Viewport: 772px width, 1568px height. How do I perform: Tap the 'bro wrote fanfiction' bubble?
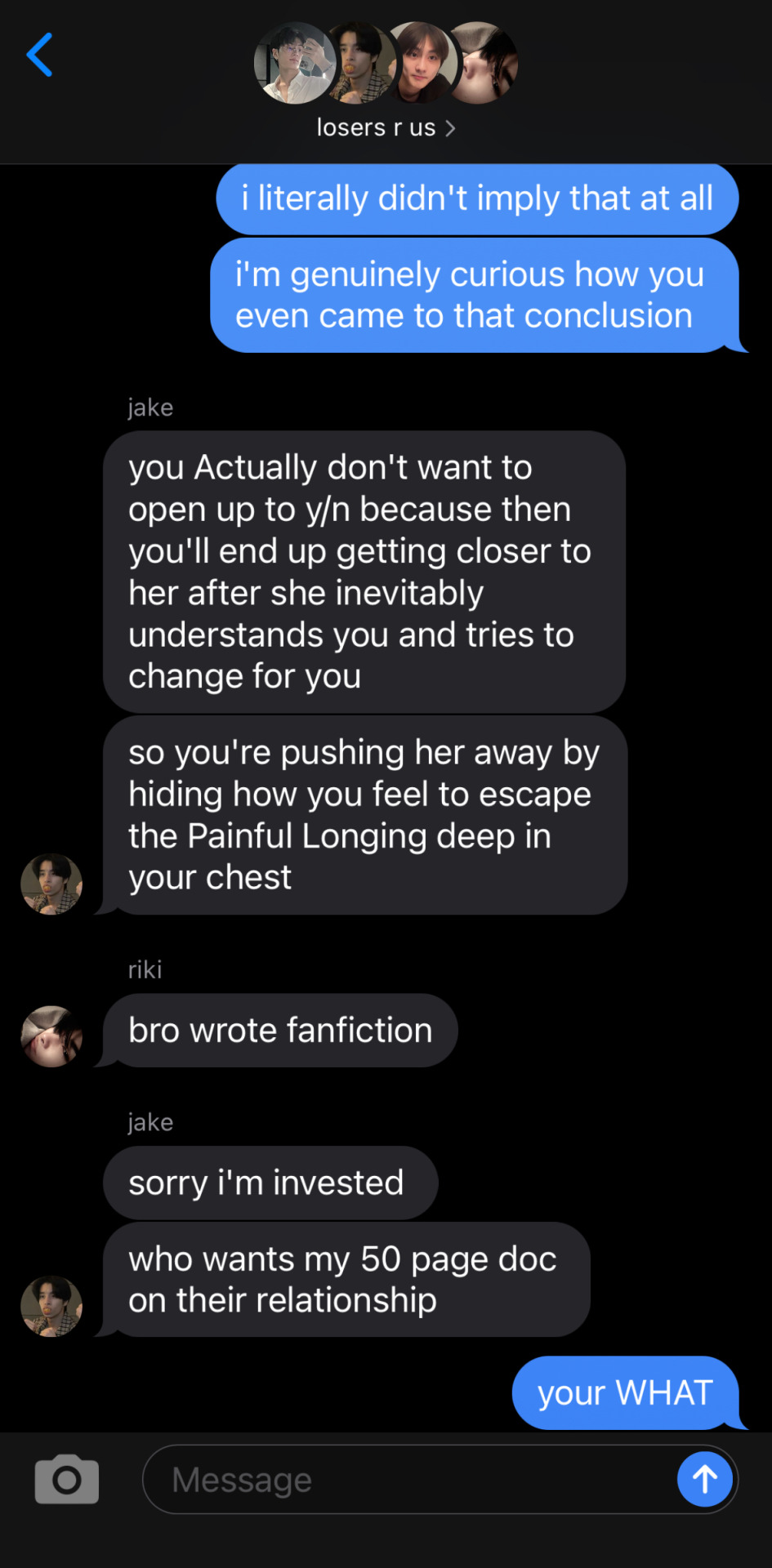(x=280, y=1031)
